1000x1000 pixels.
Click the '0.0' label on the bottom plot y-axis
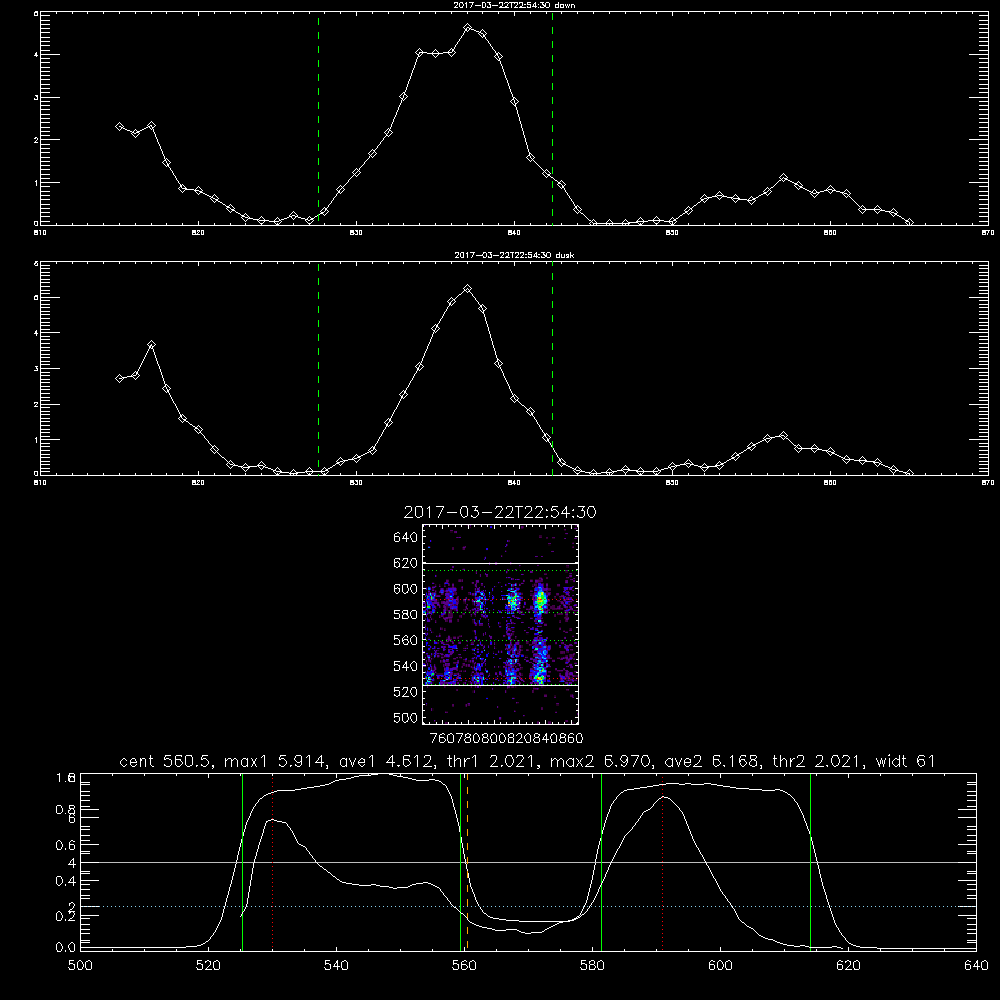[x=65, y=948]
